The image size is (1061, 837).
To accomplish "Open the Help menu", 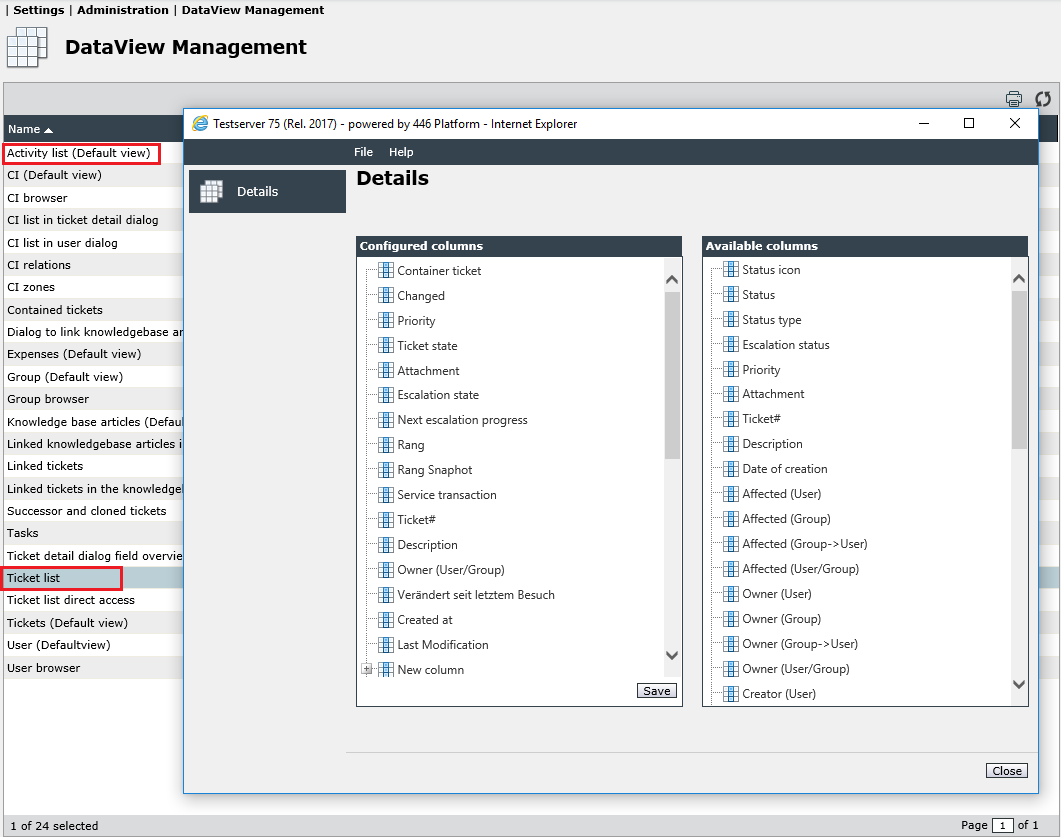I will point(401,152).
